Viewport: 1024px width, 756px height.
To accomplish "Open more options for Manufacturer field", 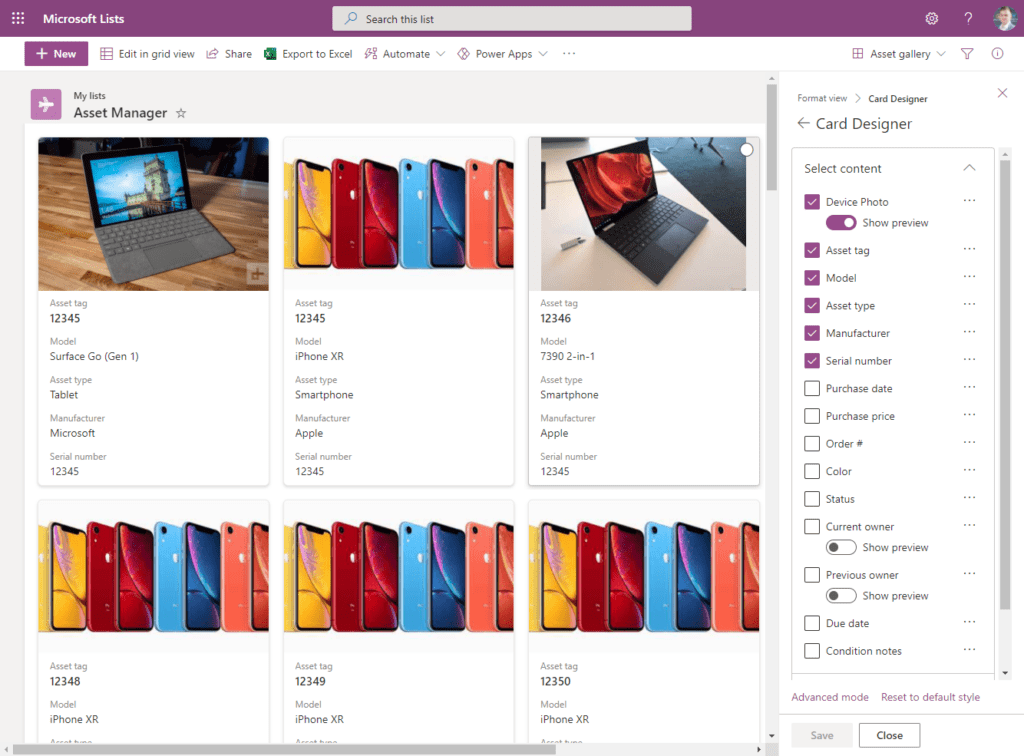I will coord(969,332).
